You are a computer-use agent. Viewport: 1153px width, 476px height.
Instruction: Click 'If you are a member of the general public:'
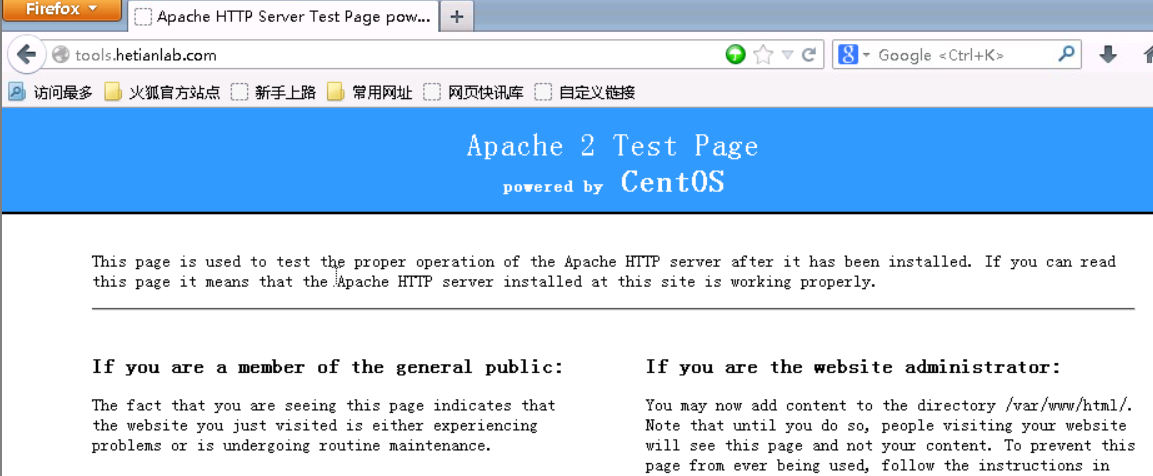click(x=327, y=366)
